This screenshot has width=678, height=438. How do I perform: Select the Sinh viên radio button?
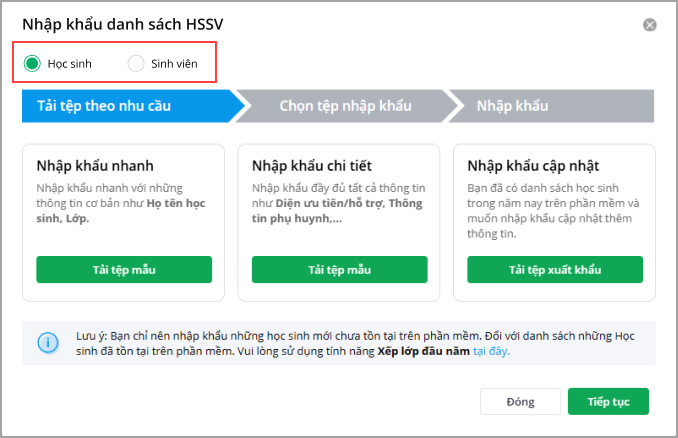click(136, 64)
